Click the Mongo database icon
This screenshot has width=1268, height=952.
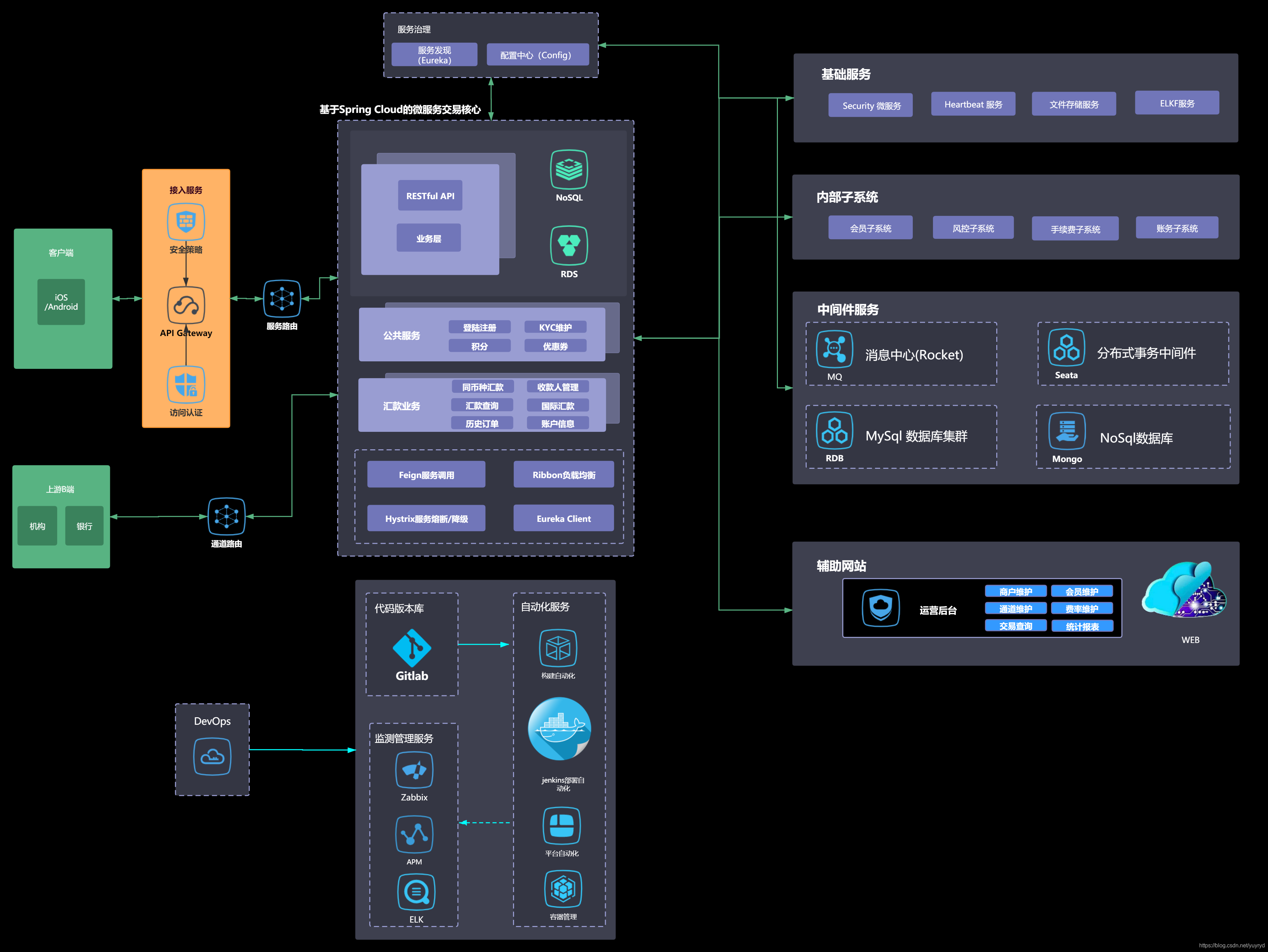[x=1067, y=432]
